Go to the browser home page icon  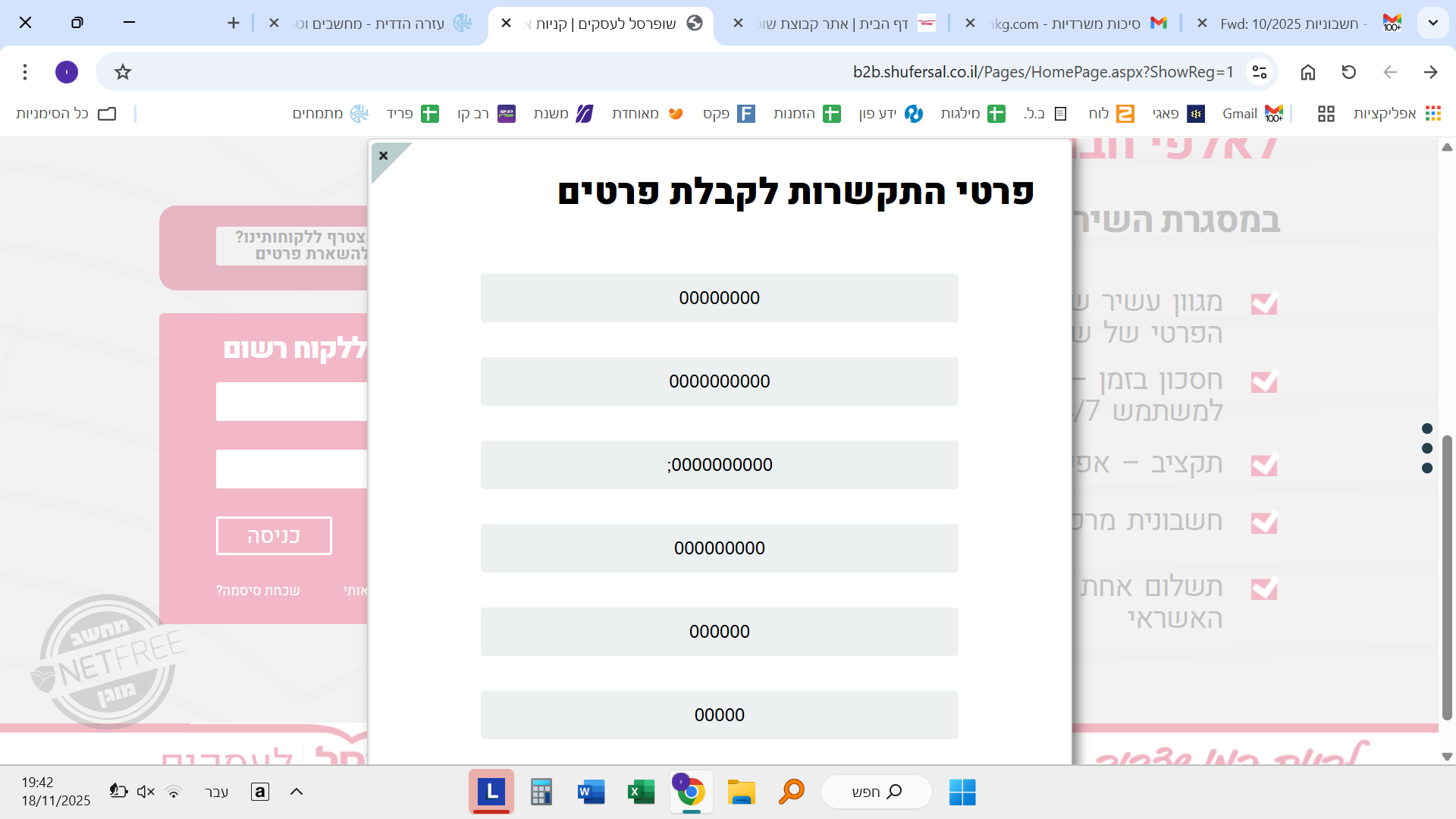[x=1308, y=72]
